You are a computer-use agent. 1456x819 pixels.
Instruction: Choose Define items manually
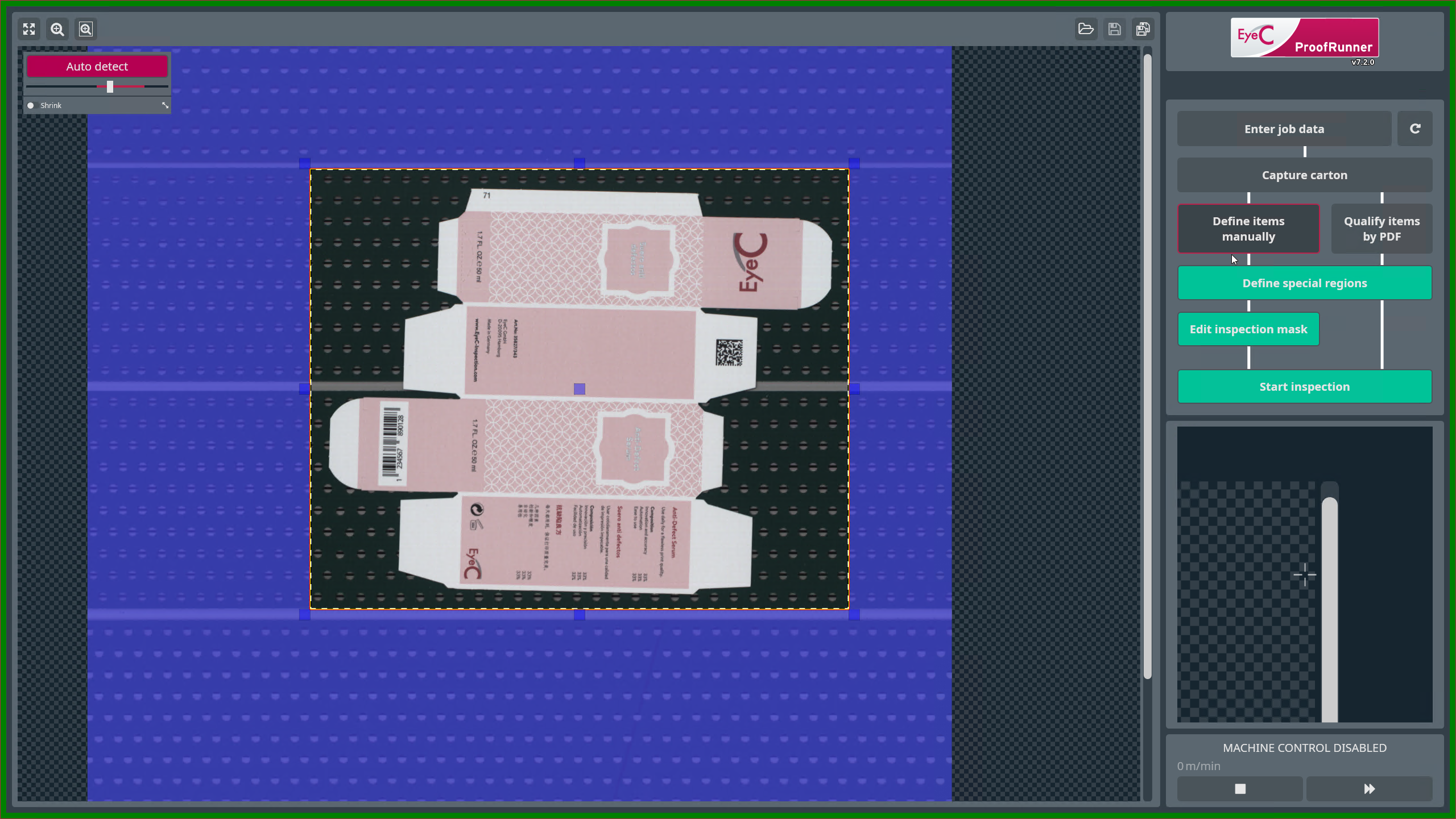[1248, 229]
